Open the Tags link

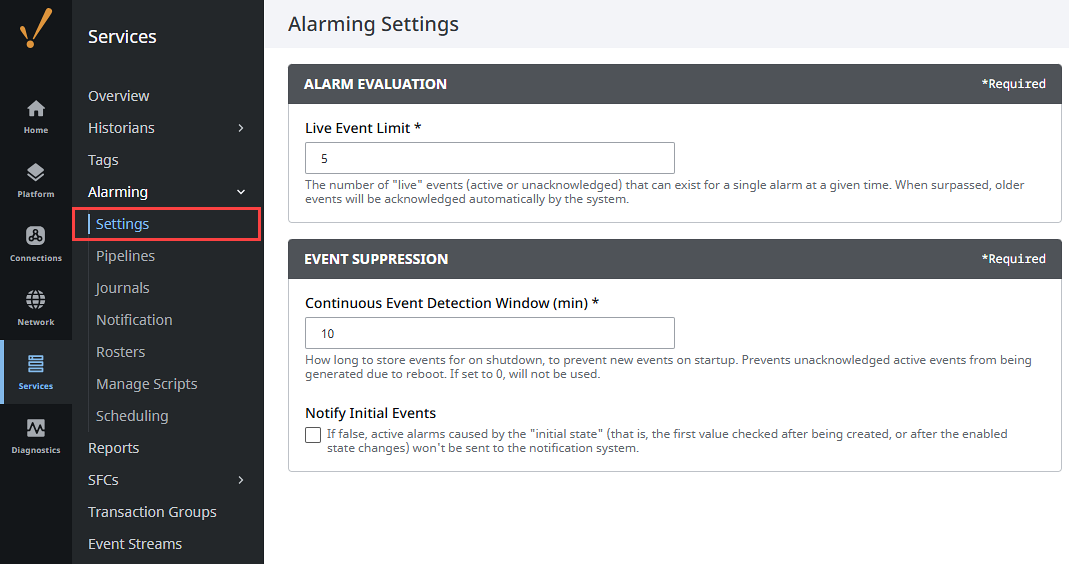pyautogui.click(x=103, y=160)
